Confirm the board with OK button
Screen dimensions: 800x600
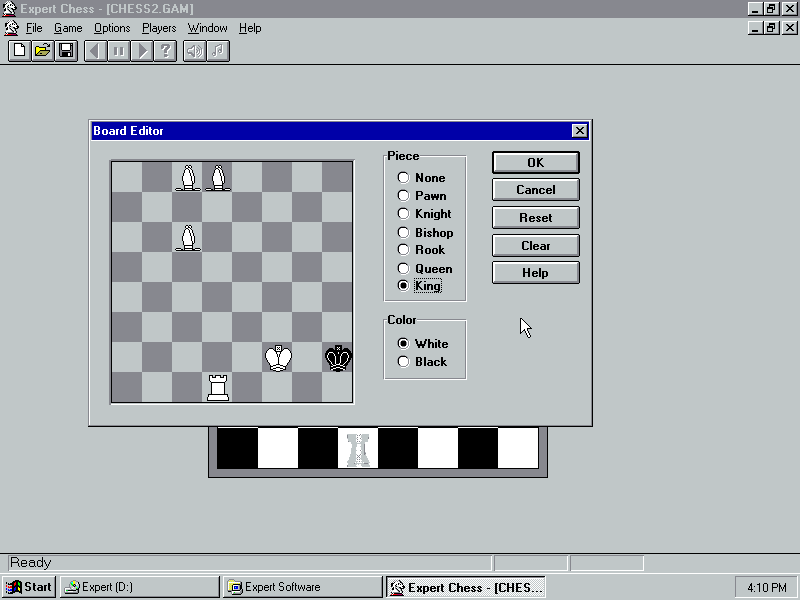coord(536,162)
